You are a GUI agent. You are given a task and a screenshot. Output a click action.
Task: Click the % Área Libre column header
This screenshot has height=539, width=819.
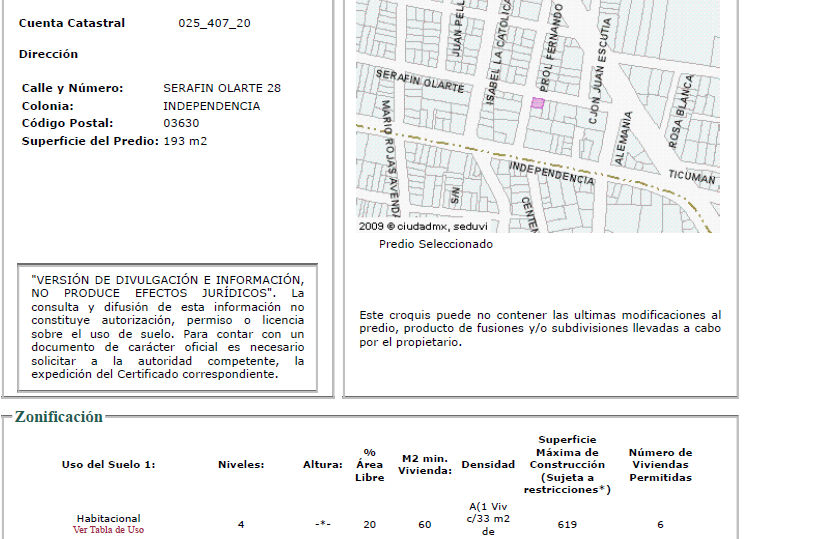point(370,465)
